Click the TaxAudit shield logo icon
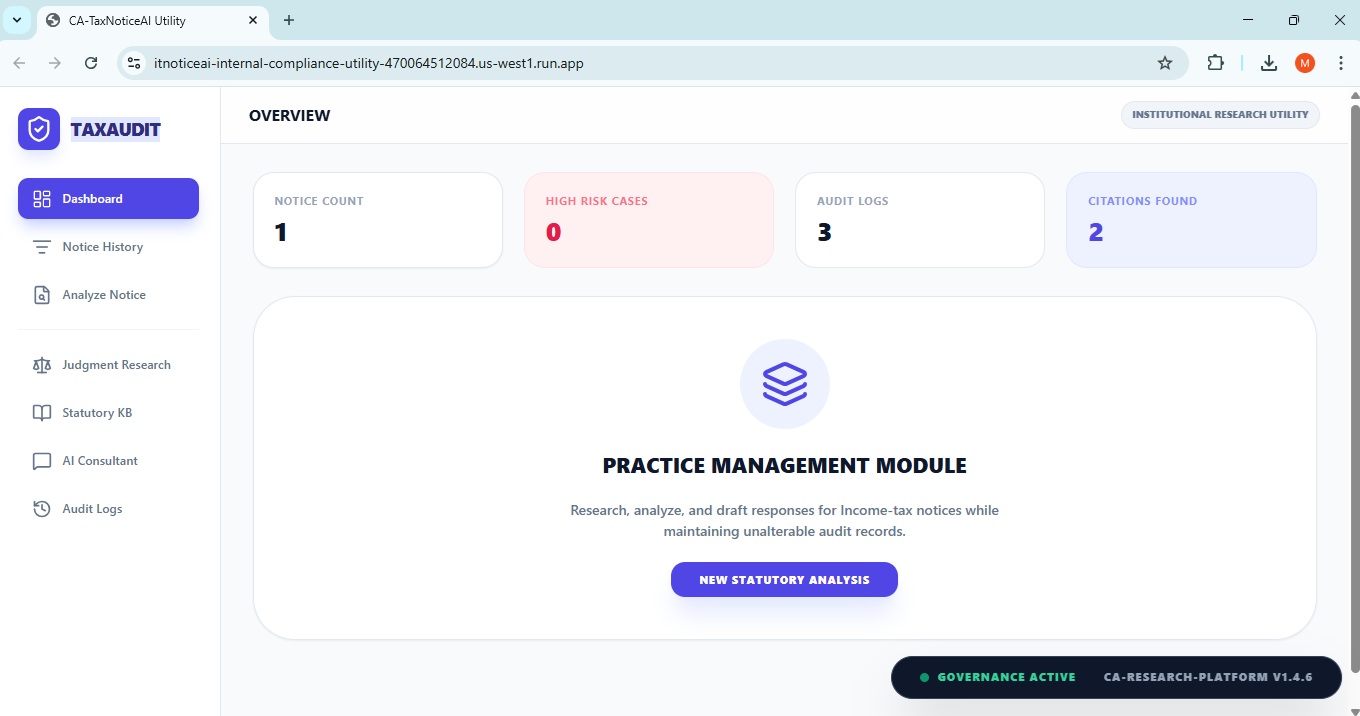 [x=39, y=129]
